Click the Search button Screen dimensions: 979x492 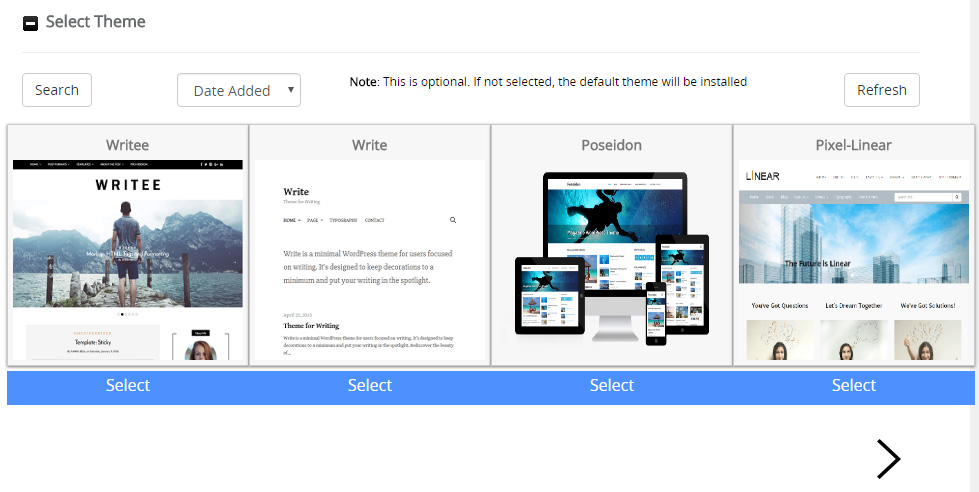[x=57, y=90]
